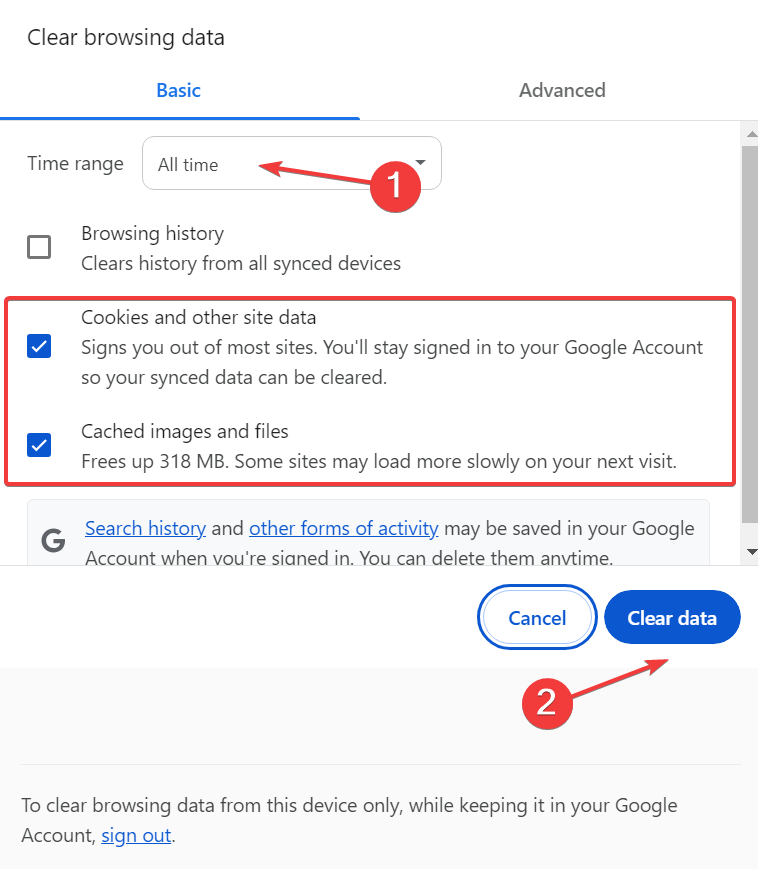Screen dimensions: 758x869
Task: Uncheck Cookies and other site data
Action: [39, 346]
